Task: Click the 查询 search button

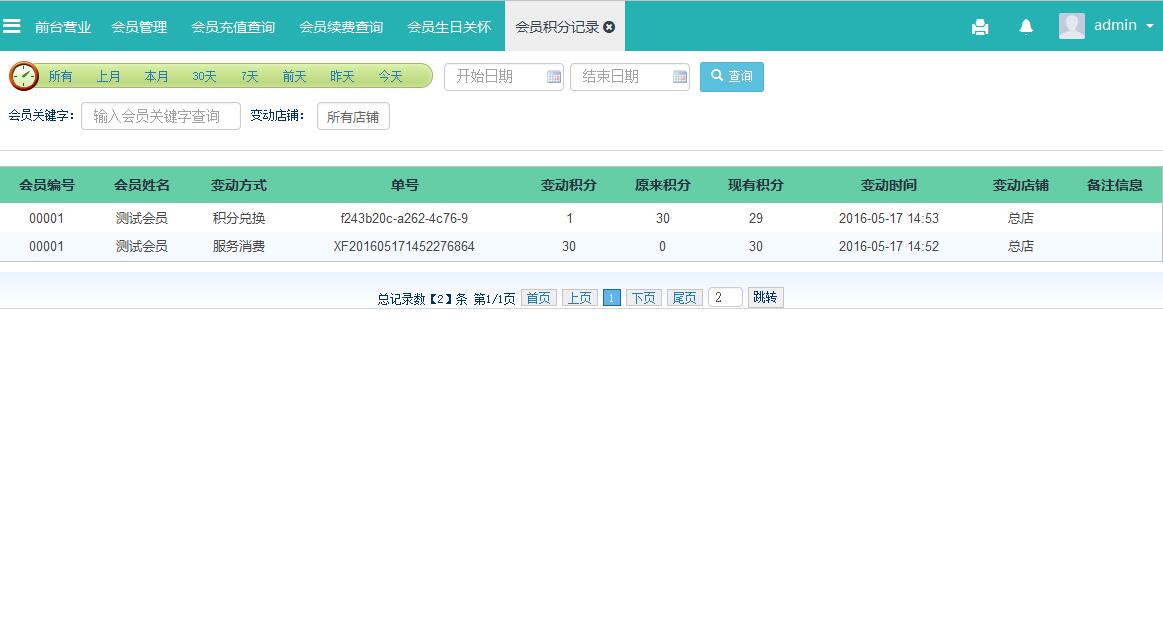Action: point(731,77)
